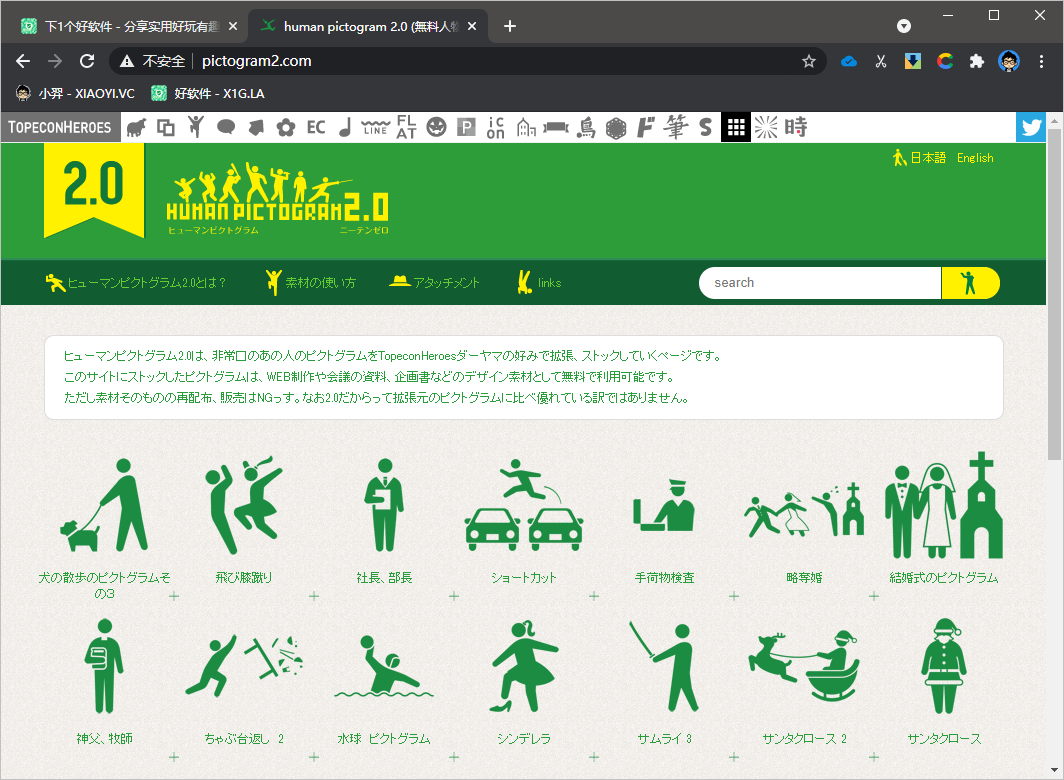Click the speech bubble icon in top bar
1064x780 pixels.
point(226,127)
